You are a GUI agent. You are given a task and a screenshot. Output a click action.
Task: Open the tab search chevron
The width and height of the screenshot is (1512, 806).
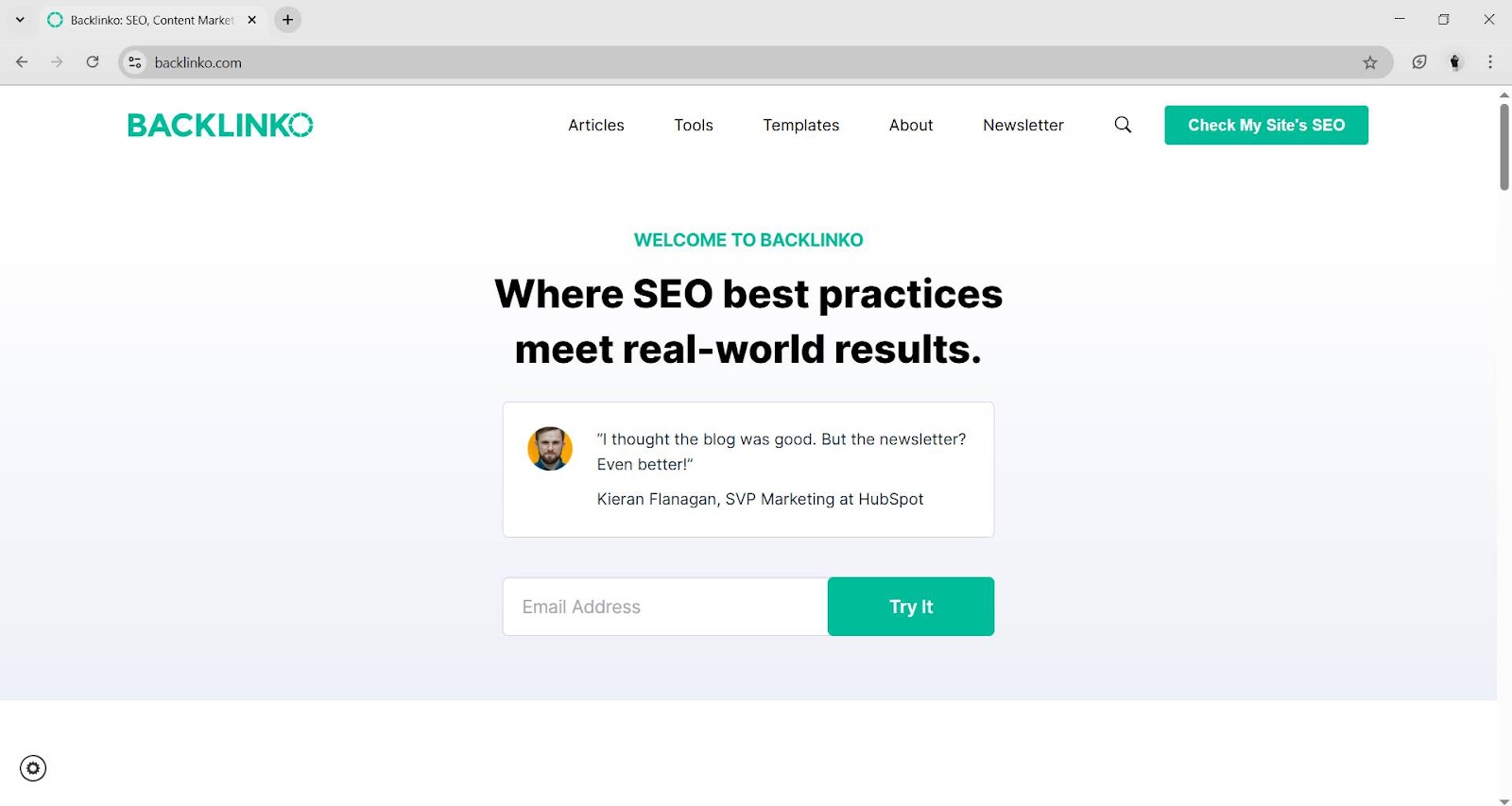(19, 19)
